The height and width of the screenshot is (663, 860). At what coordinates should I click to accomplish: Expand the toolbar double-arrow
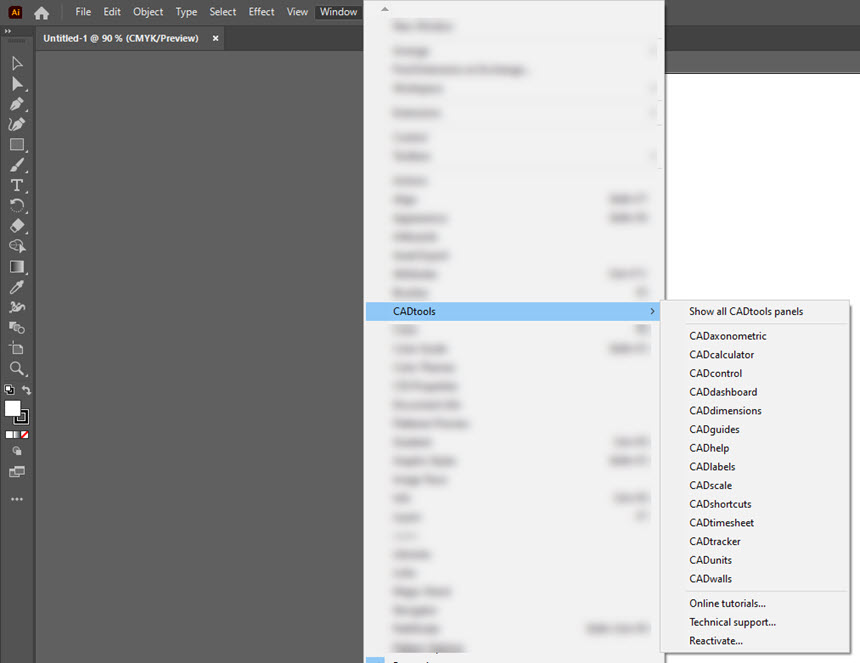(x=8, y=31)
